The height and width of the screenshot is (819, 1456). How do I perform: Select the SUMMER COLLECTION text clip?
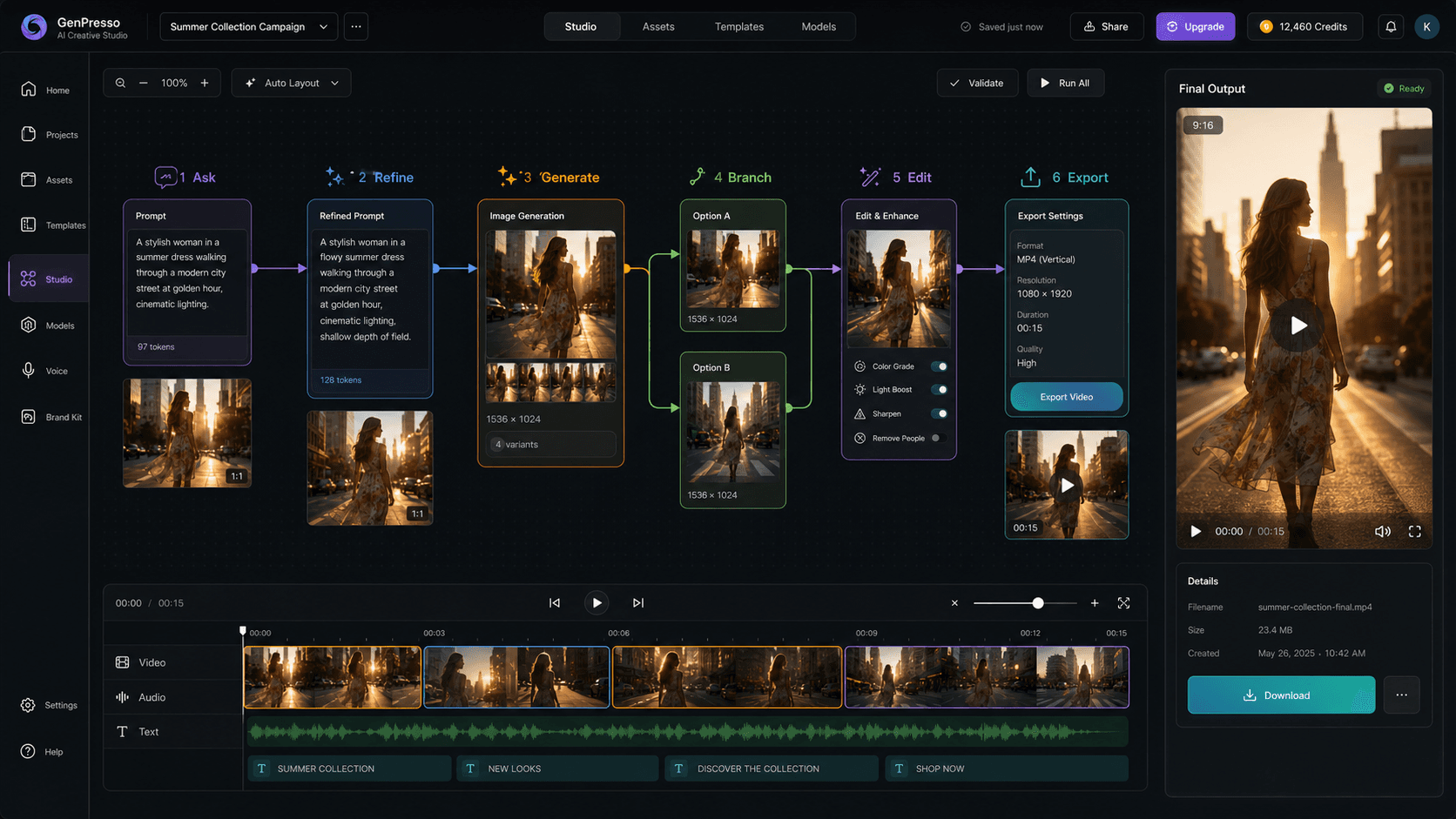point(349,769)
